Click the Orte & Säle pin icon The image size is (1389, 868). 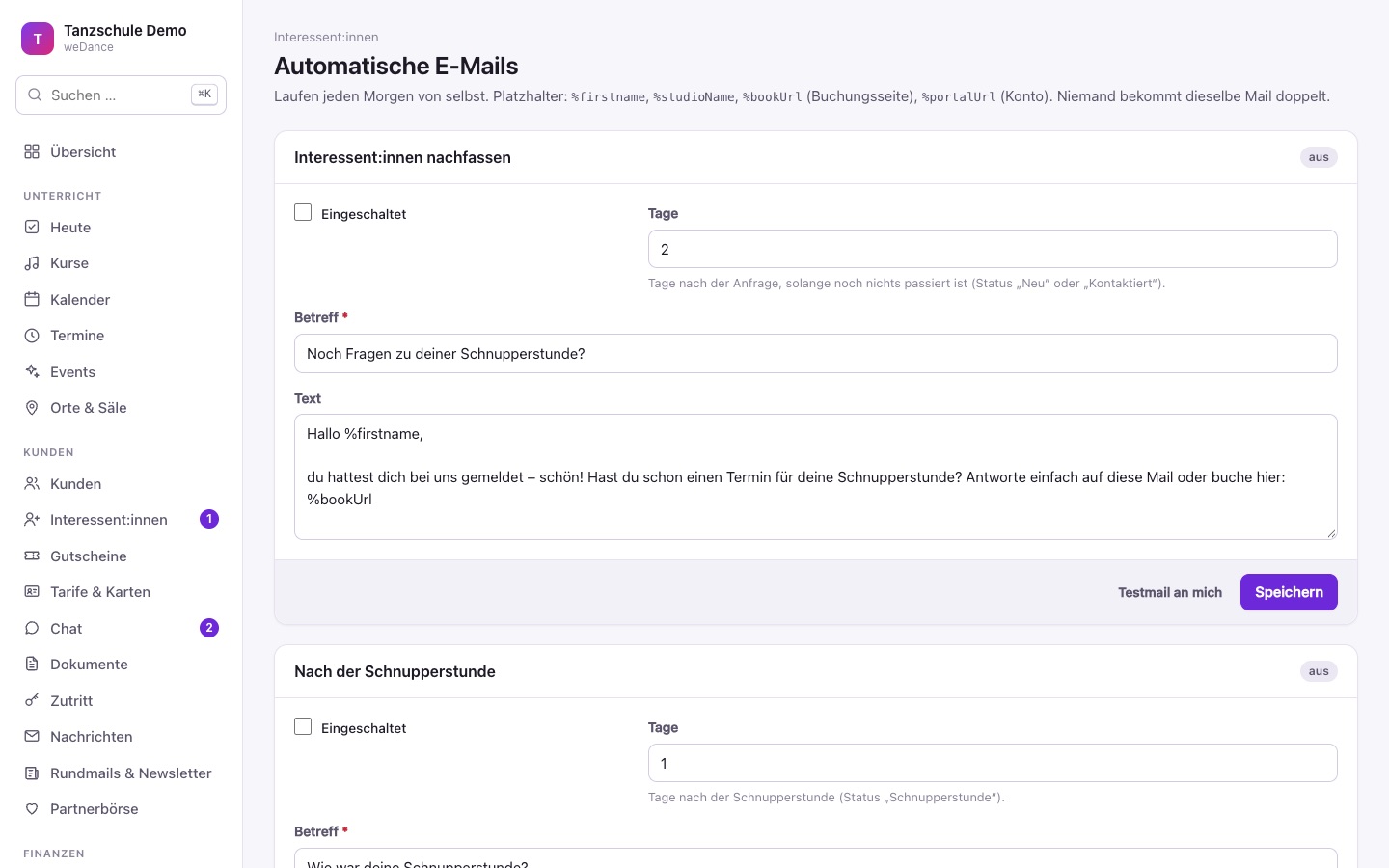32,408
